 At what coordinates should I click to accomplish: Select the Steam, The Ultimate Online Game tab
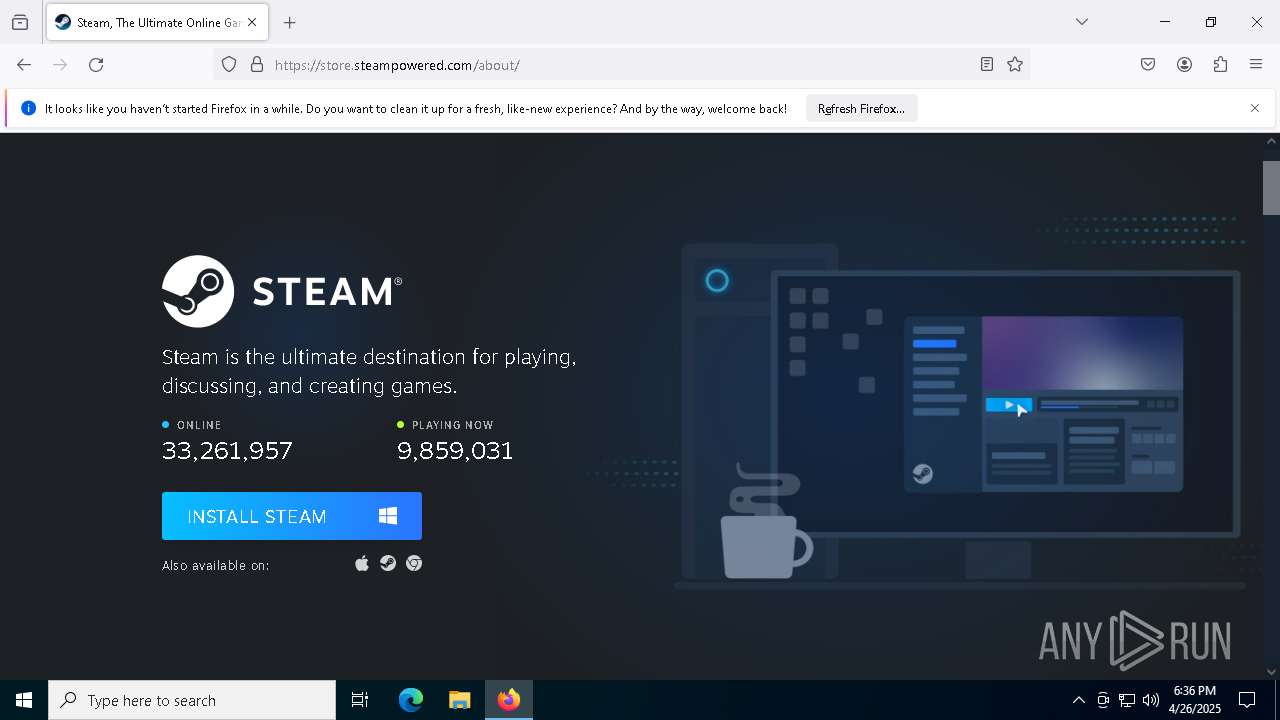pos(157,22)
